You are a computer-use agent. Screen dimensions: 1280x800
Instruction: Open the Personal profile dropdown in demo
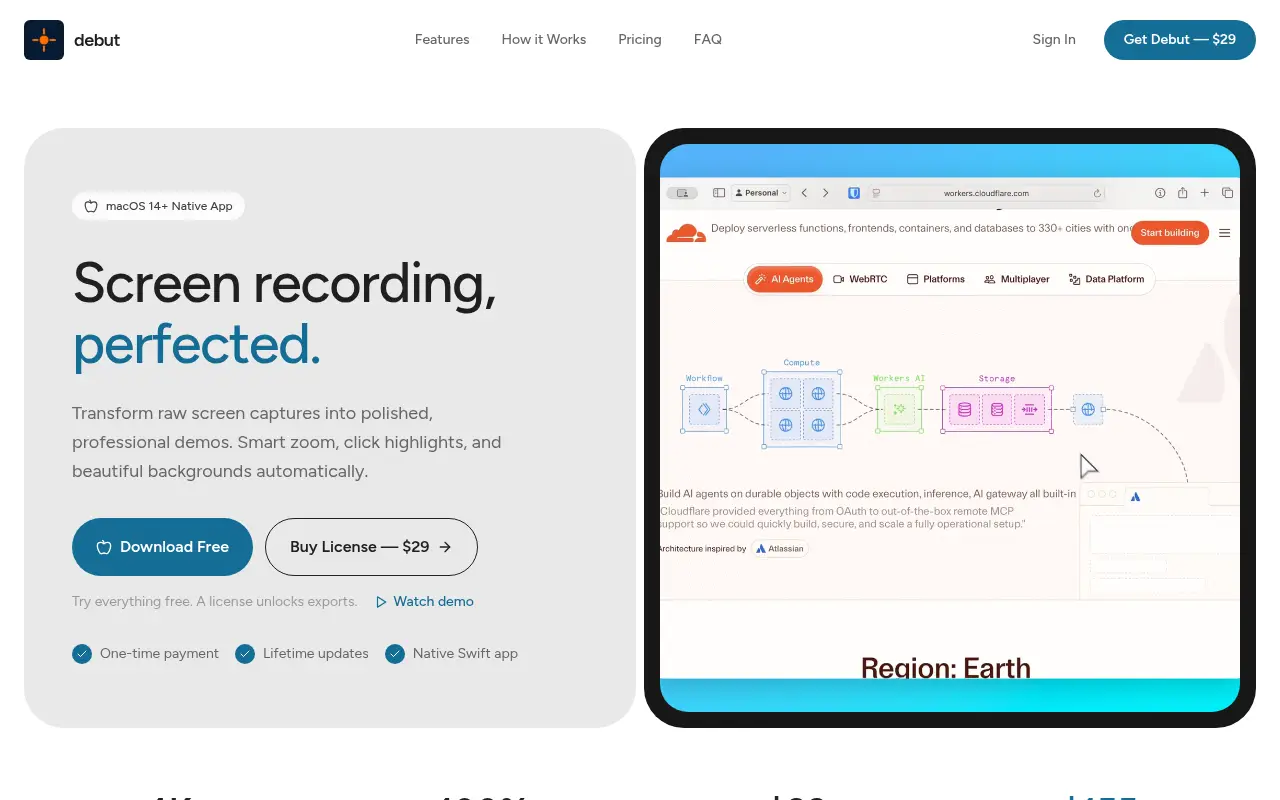point(761,193)
